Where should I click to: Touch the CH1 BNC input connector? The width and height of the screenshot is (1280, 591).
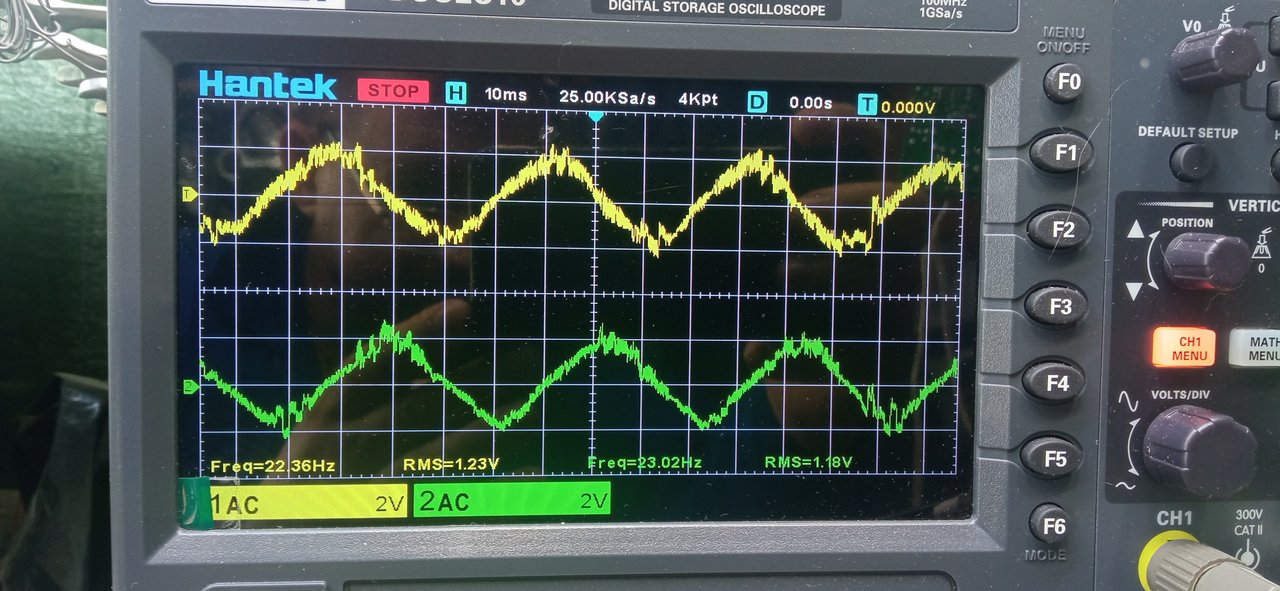(1194, 563)
